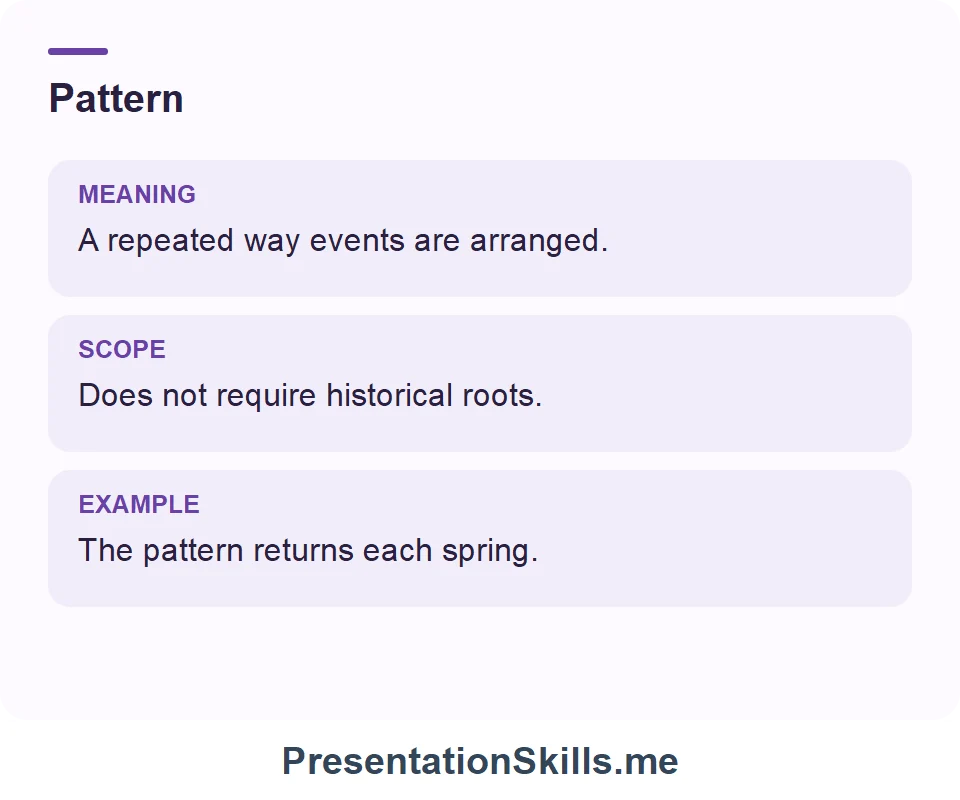
Task: Click the purple accent bar above Pattern
Action: [x=78, y=51]
